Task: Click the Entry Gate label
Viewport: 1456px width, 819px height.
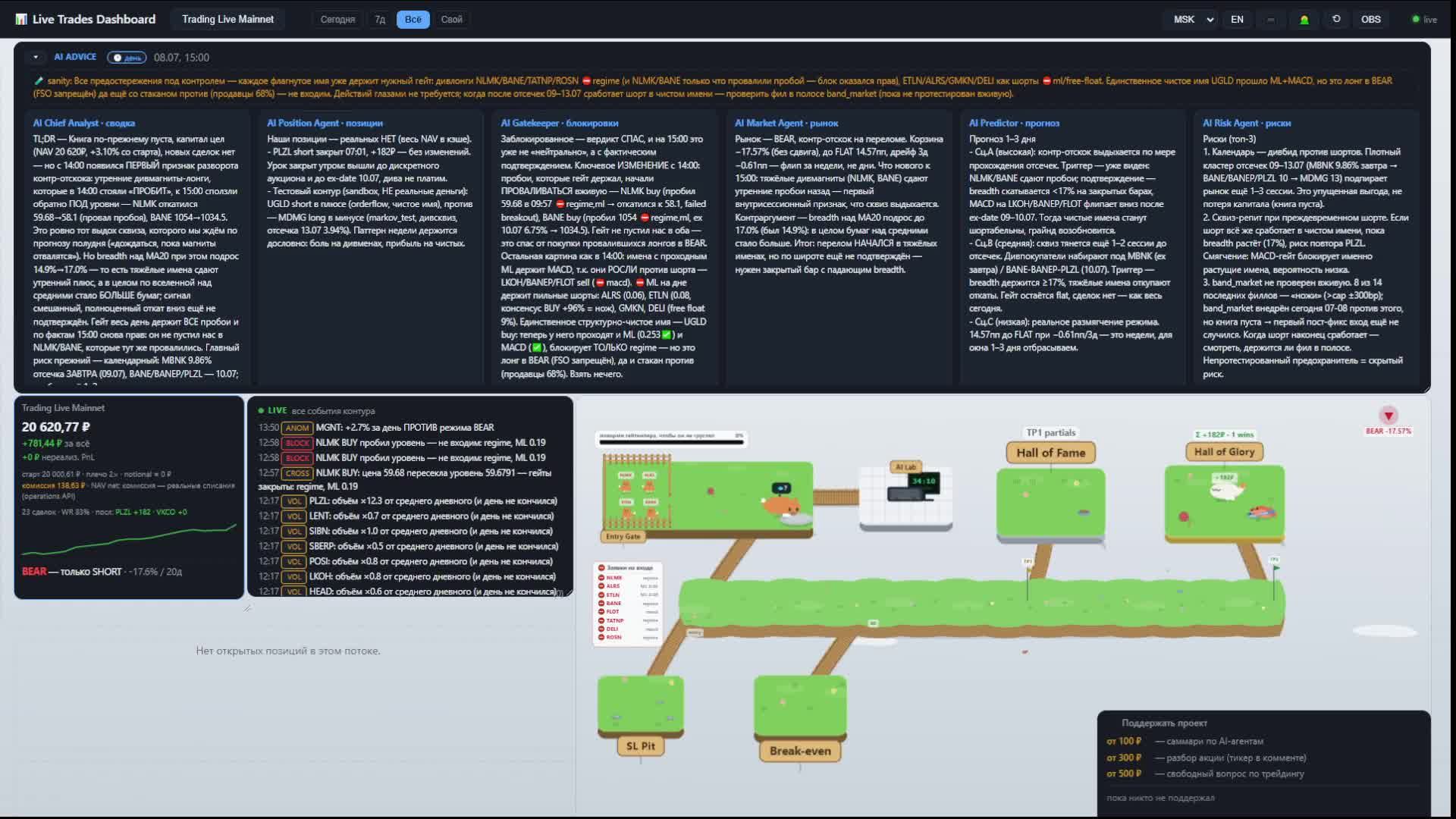Action: pos(623,536)
